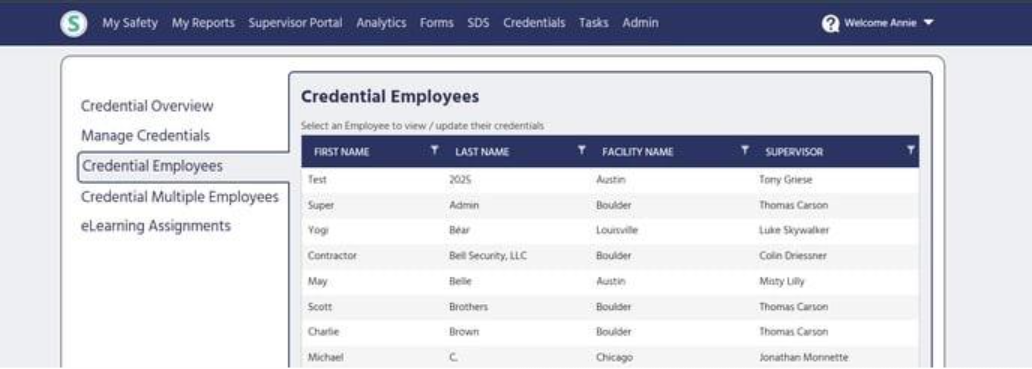Click supervisor 'Tony Griese'
The height and width of the screenshot is (369, 1032).
[785, 180]
